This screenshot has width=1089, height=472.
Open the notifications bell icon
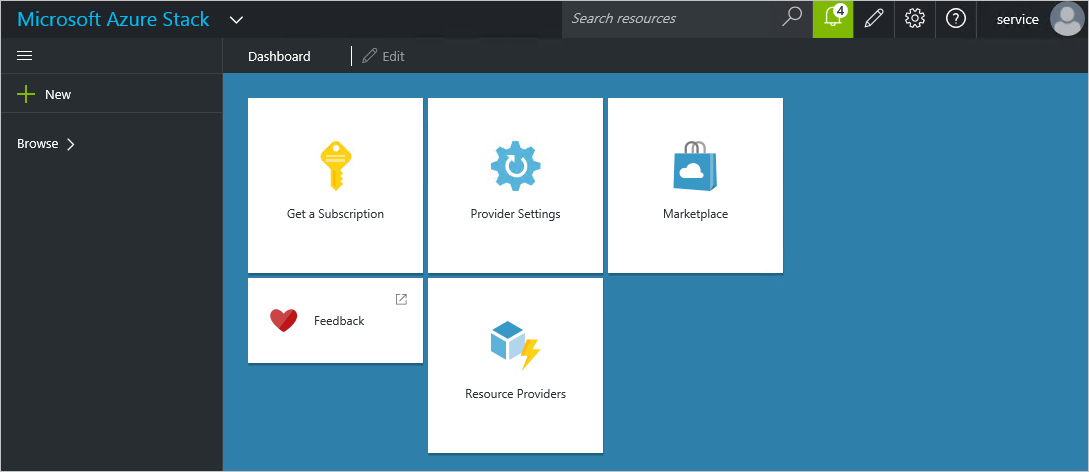pos(833,19)
